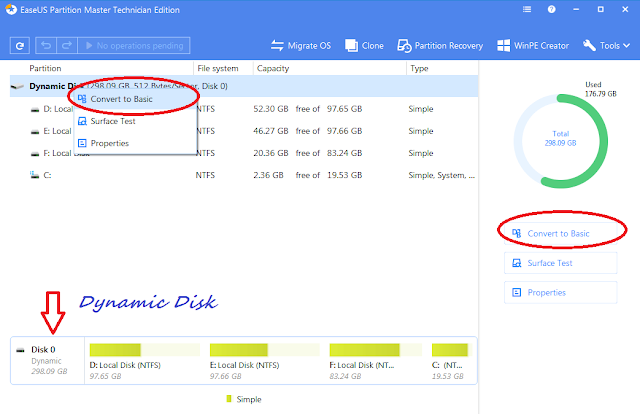Click the Simple legend color swatch

click(229, 398)
